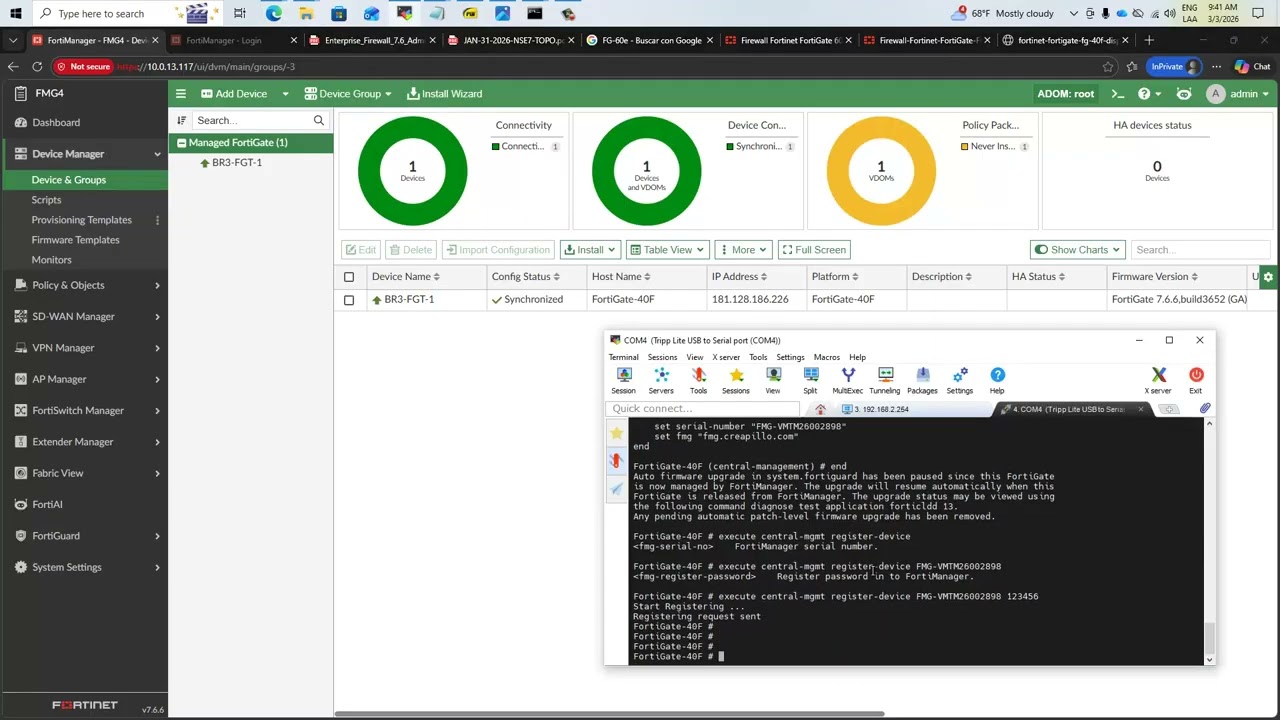Screen dimensions: 1280x720
Task: Open the More actions dropdown
Action: coord(743,250)
